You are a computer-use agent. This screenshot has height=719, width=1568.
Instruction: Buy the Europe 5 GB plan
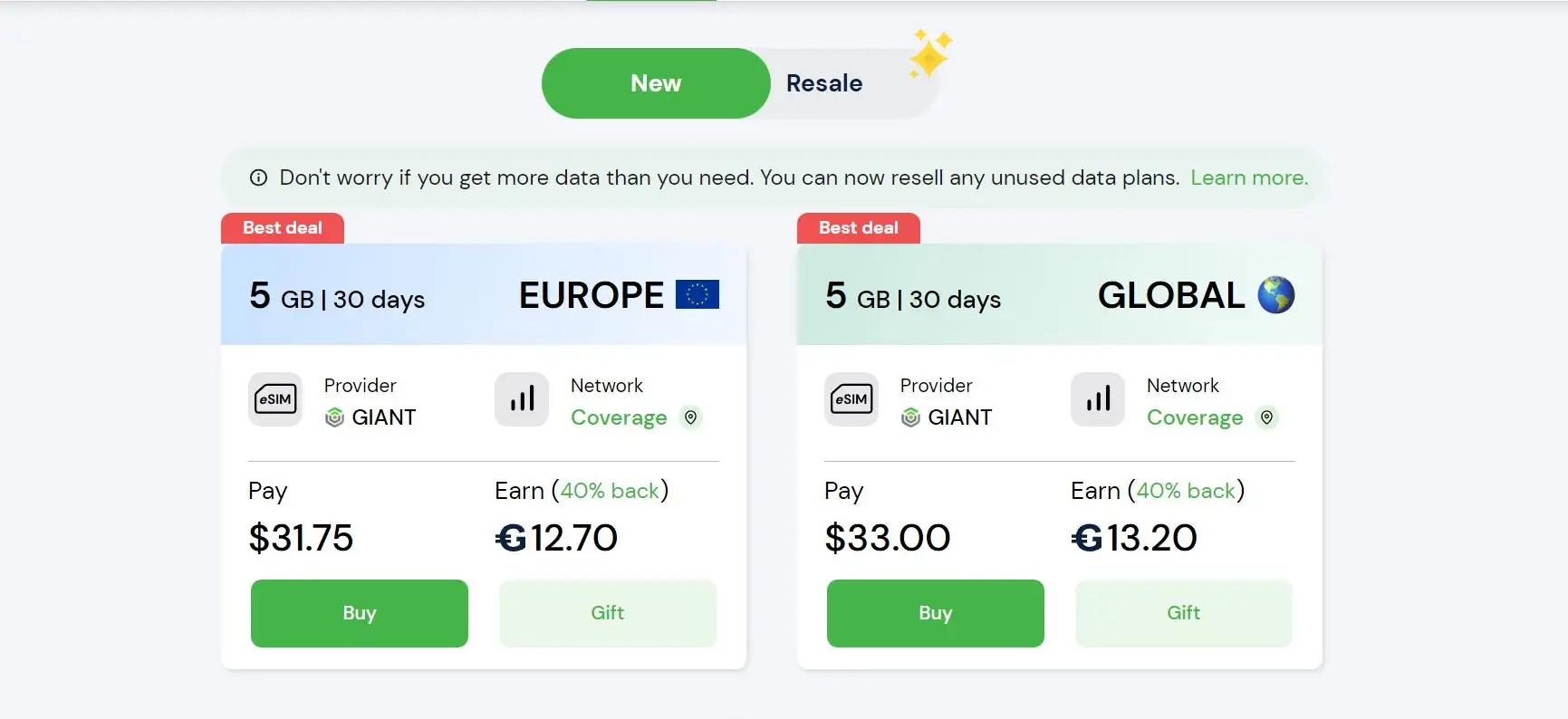click(360, 613)
